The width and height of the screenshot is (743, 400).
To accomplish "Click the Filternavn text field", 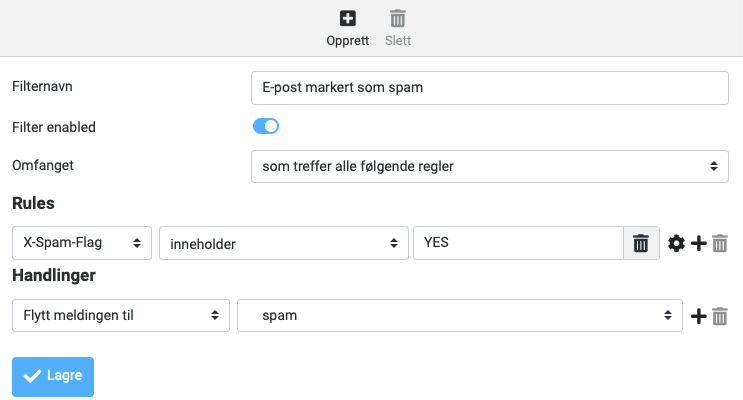I will click(489, 88).
